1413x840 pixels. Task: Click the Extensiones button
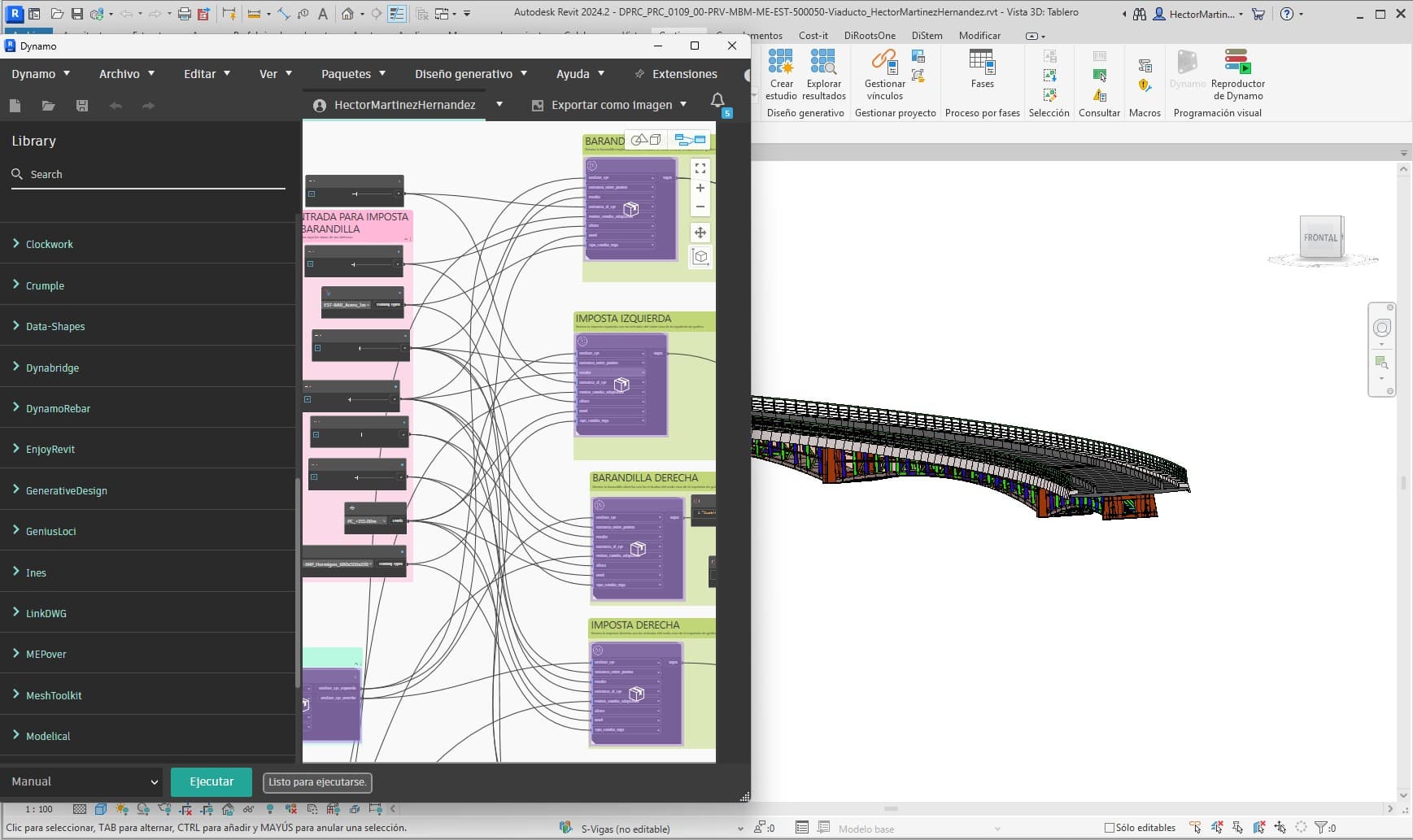(x=676, y=74)
